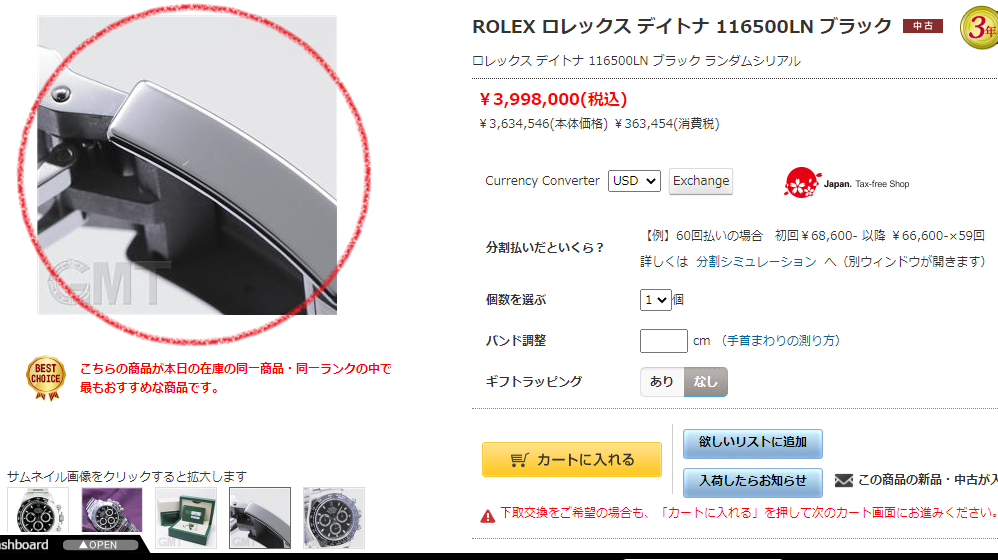This screenshot has height=560, width=998.
Task: Open 手首まわりの測り方 link
Action: (780, 340)
